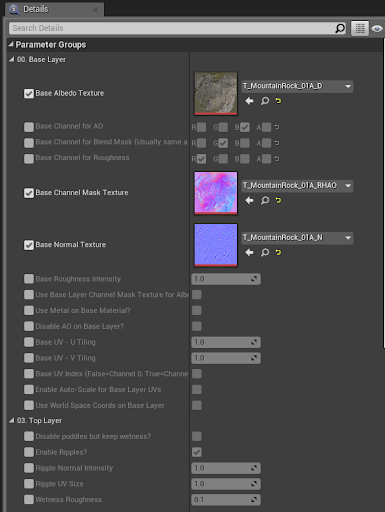Image resolution: width=385 pixels, height=512 pixels.
Task: Open the T_MountainRock_01A_RHAO texture dropdown
Action: coord(297,186)
